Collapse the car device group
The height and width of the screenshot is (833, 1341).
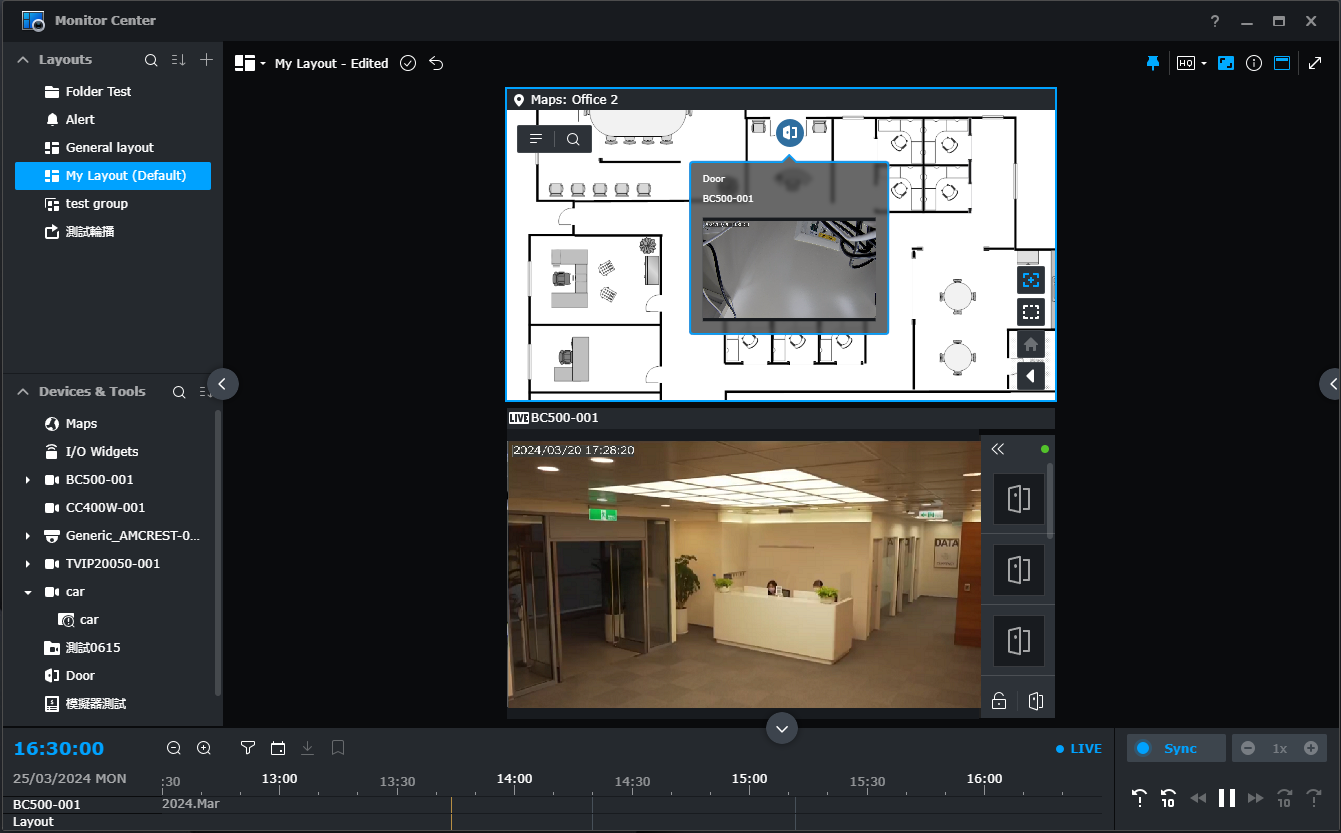[27, 591]
